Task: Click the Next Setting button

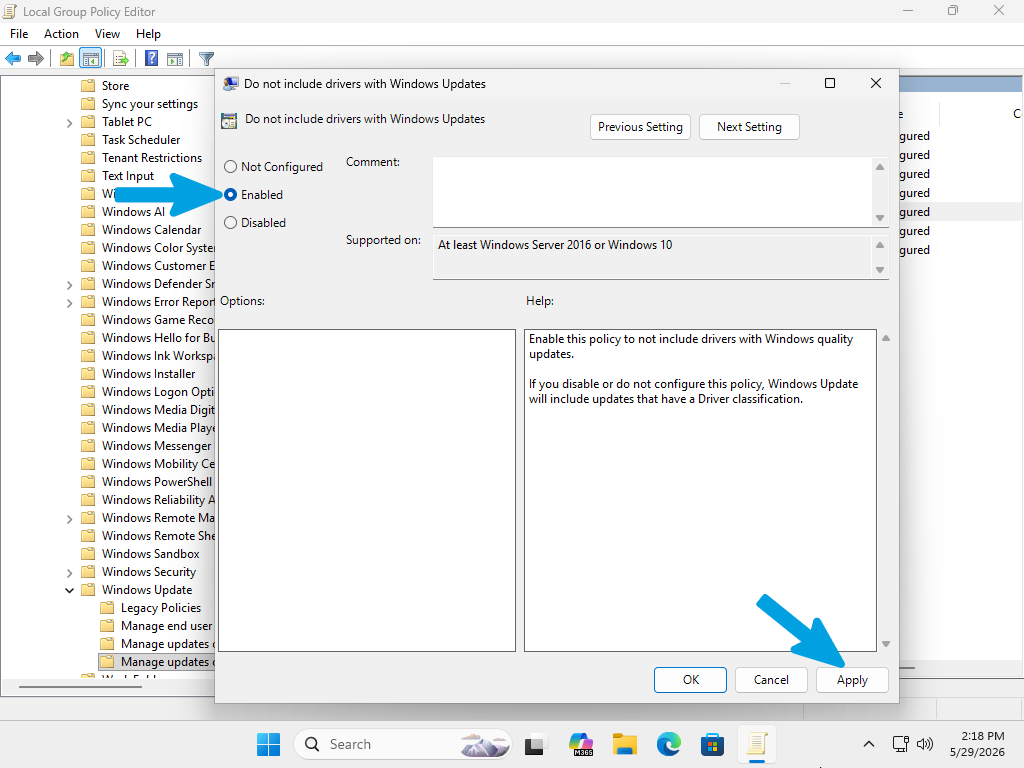Action: 749,127
